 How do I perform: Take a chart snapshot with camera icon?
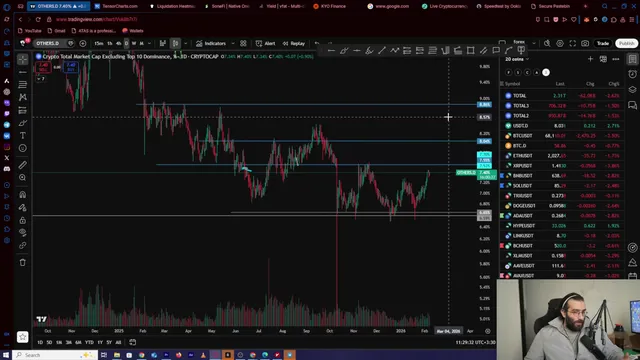click(x=585, y=43)
